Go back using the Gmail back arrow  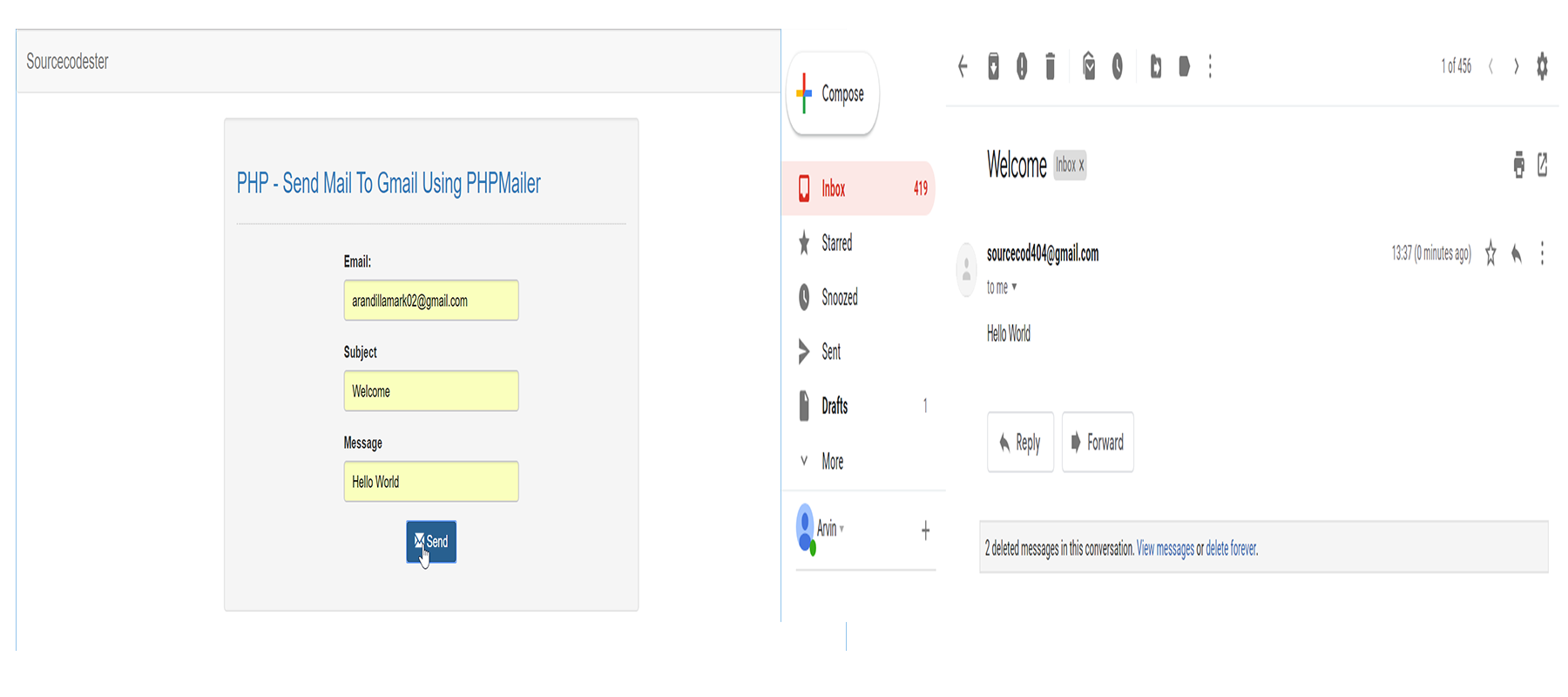pyautogui.click(x=963, y=66)
